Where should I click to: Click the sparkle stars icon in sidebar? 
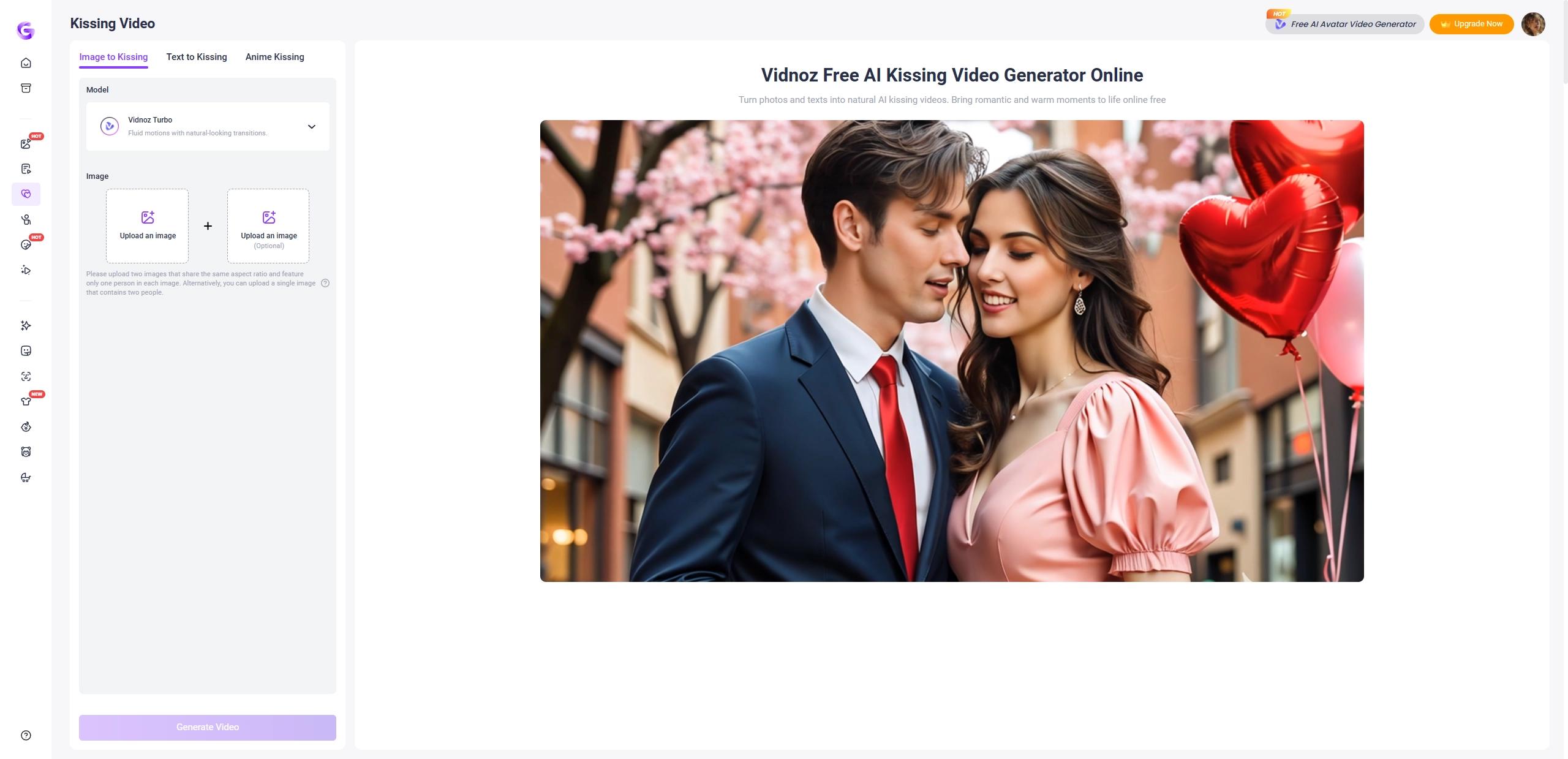[26, 325]
